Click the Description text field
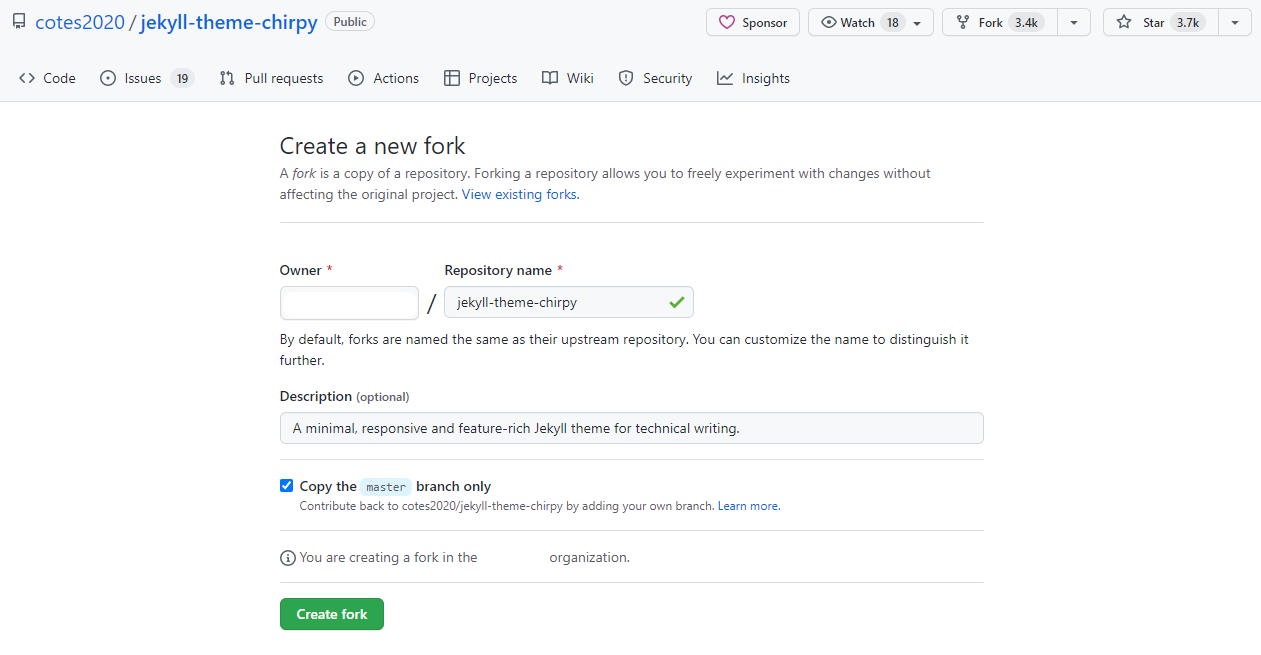Screen dimensions: 1261x655 (x=631, y=428)
